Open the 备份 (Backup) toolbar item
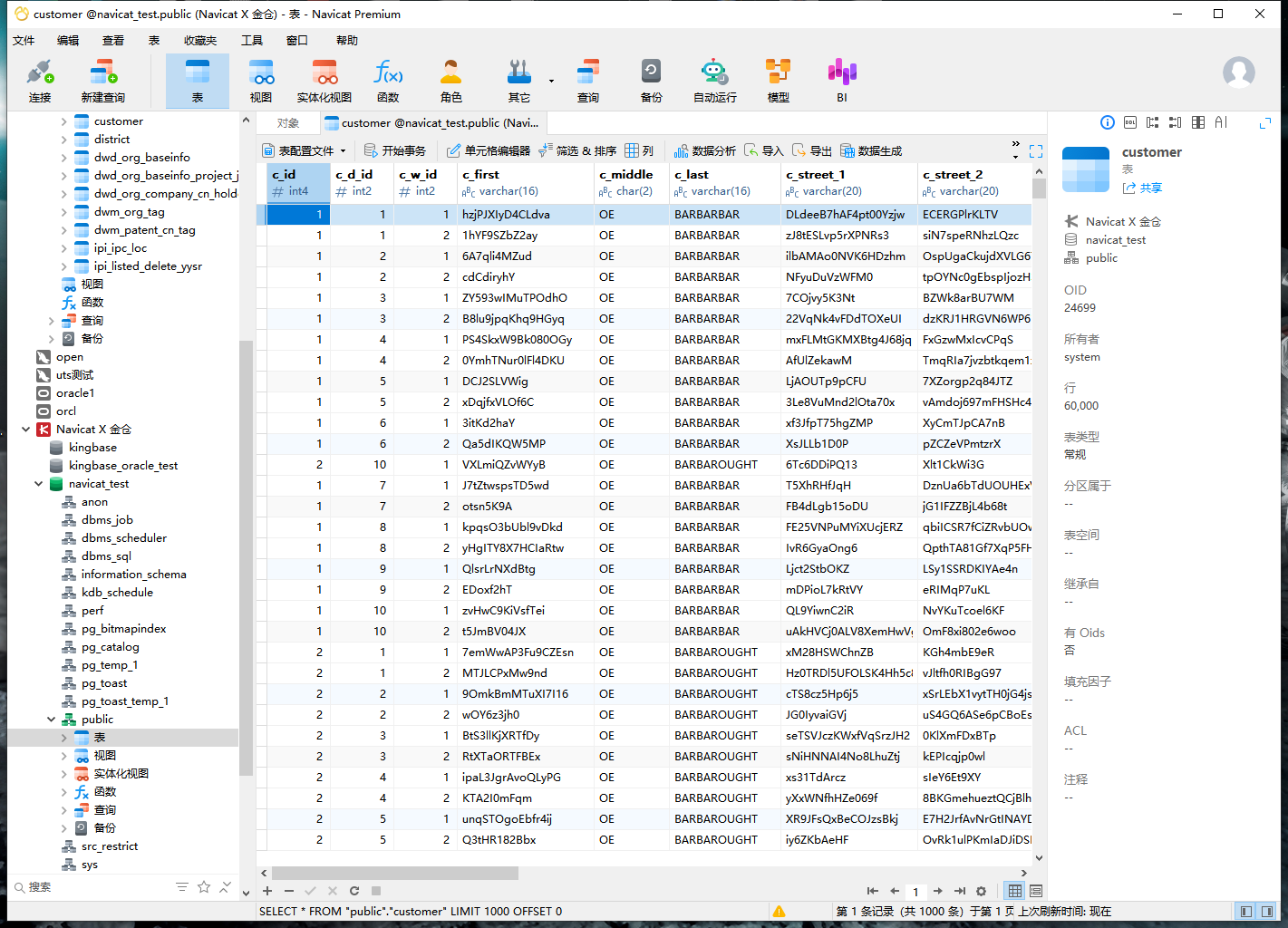Viewport: 1288px width, 928px height. click(652, 81)
